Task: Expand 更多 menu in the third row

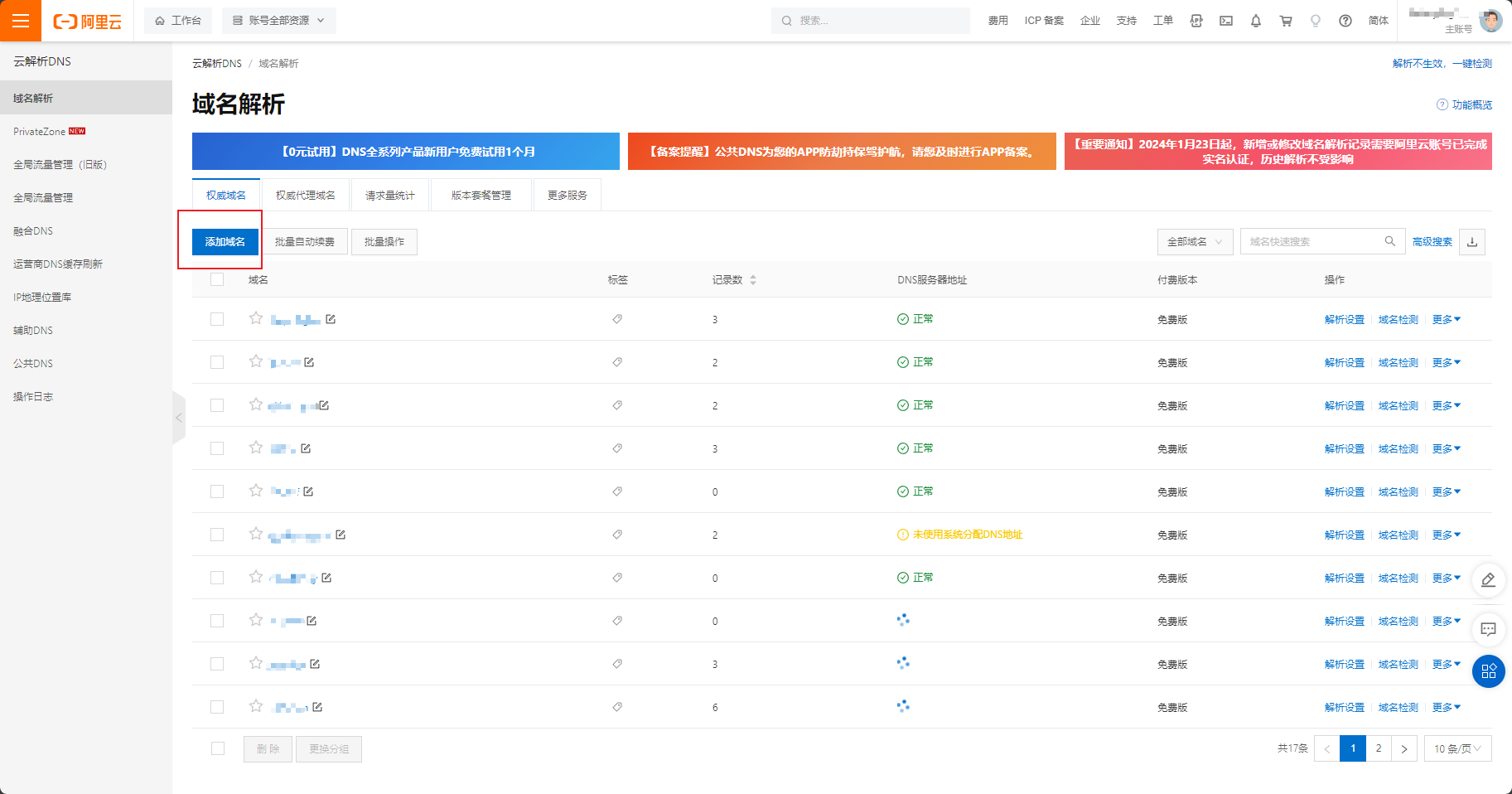Action: (1447, 405)
